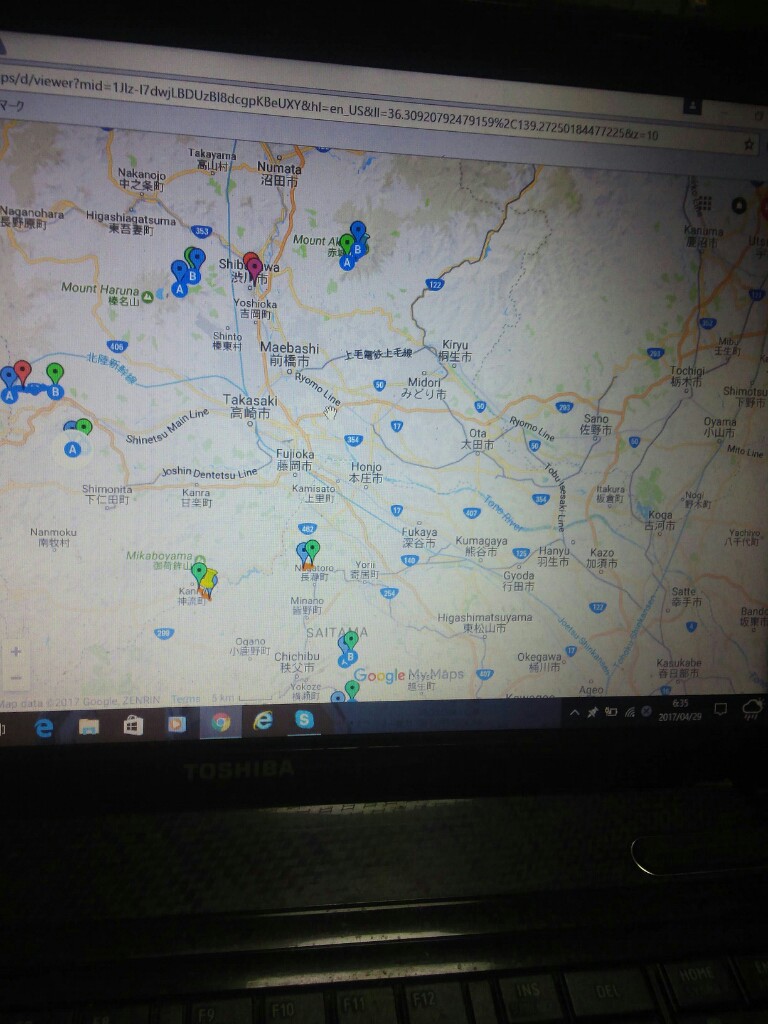Select the green pin beside Mikaboyama label
The width and height of the screenshot is (768, 1024).
point(199,573)
